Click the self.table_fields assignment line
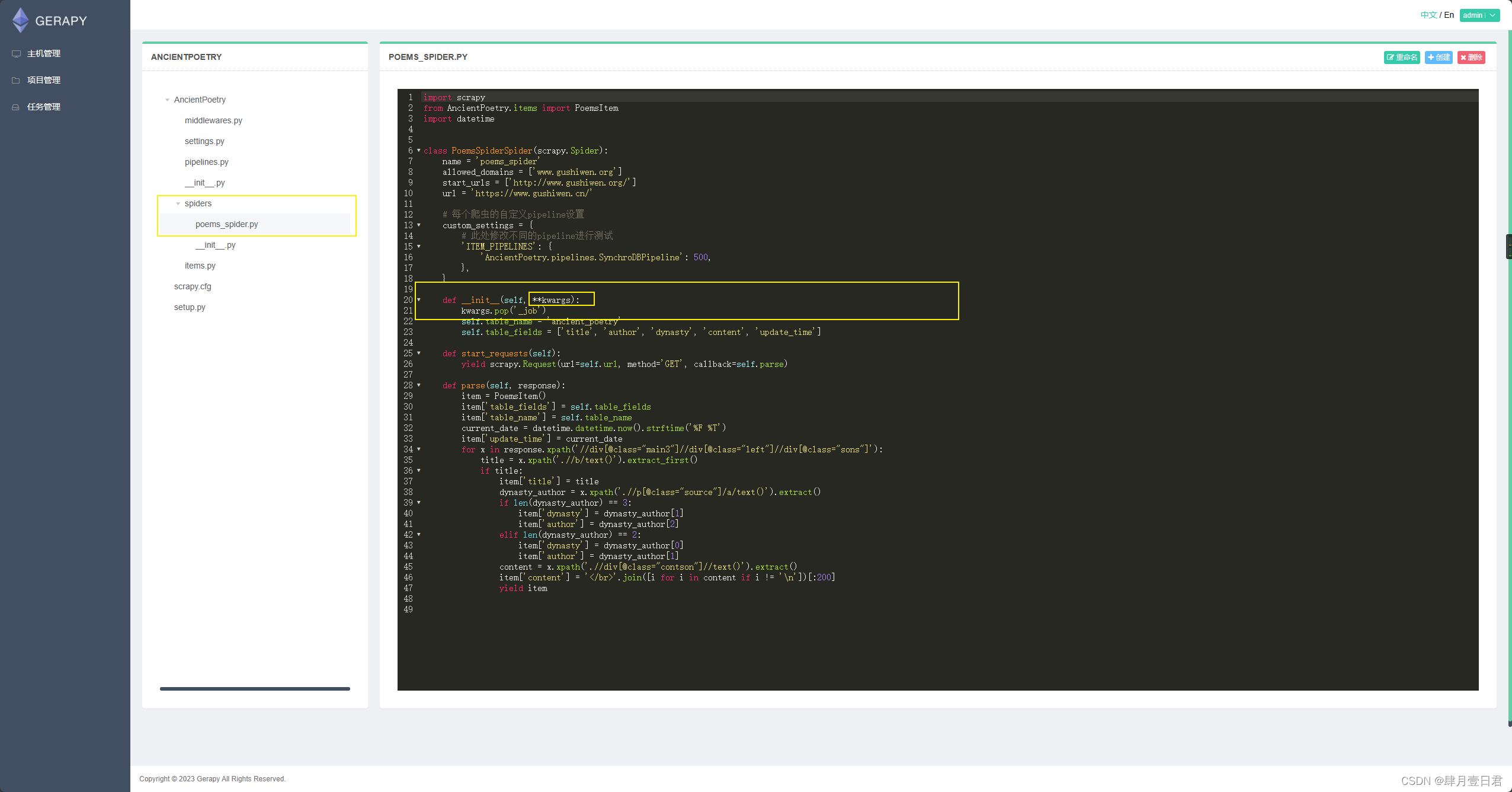The image size is (1512, 792). point(641,332)
